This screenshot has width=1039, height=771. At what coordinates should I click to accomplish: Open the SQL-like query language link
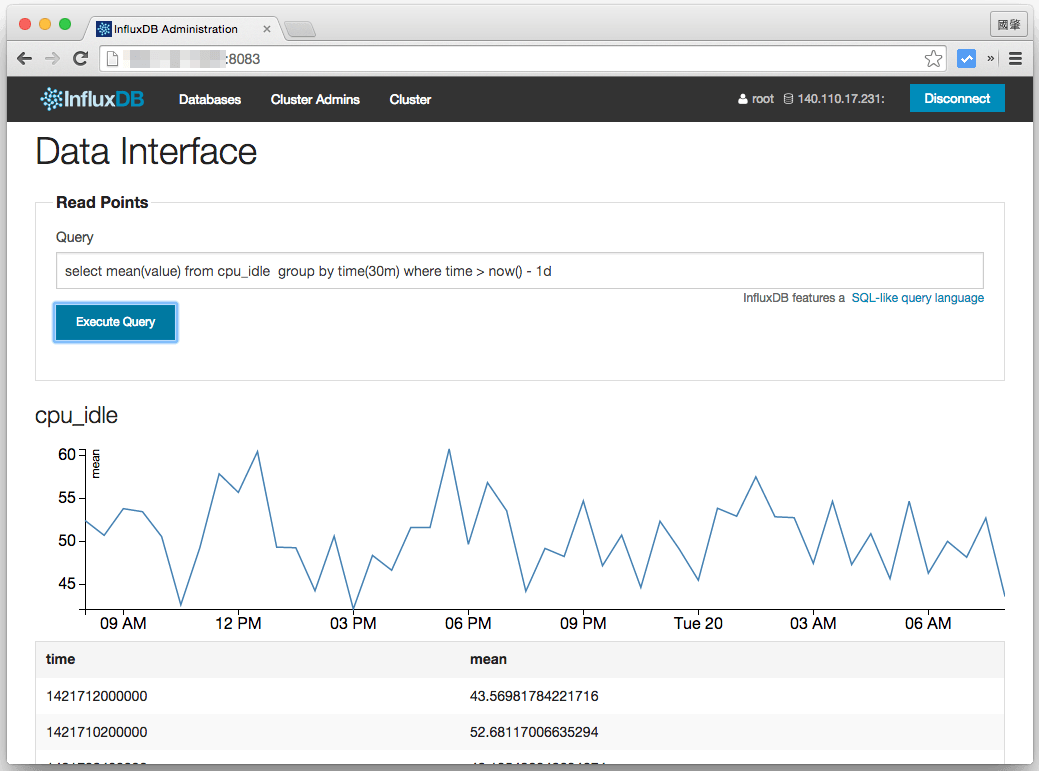click(x=918, y=297)
